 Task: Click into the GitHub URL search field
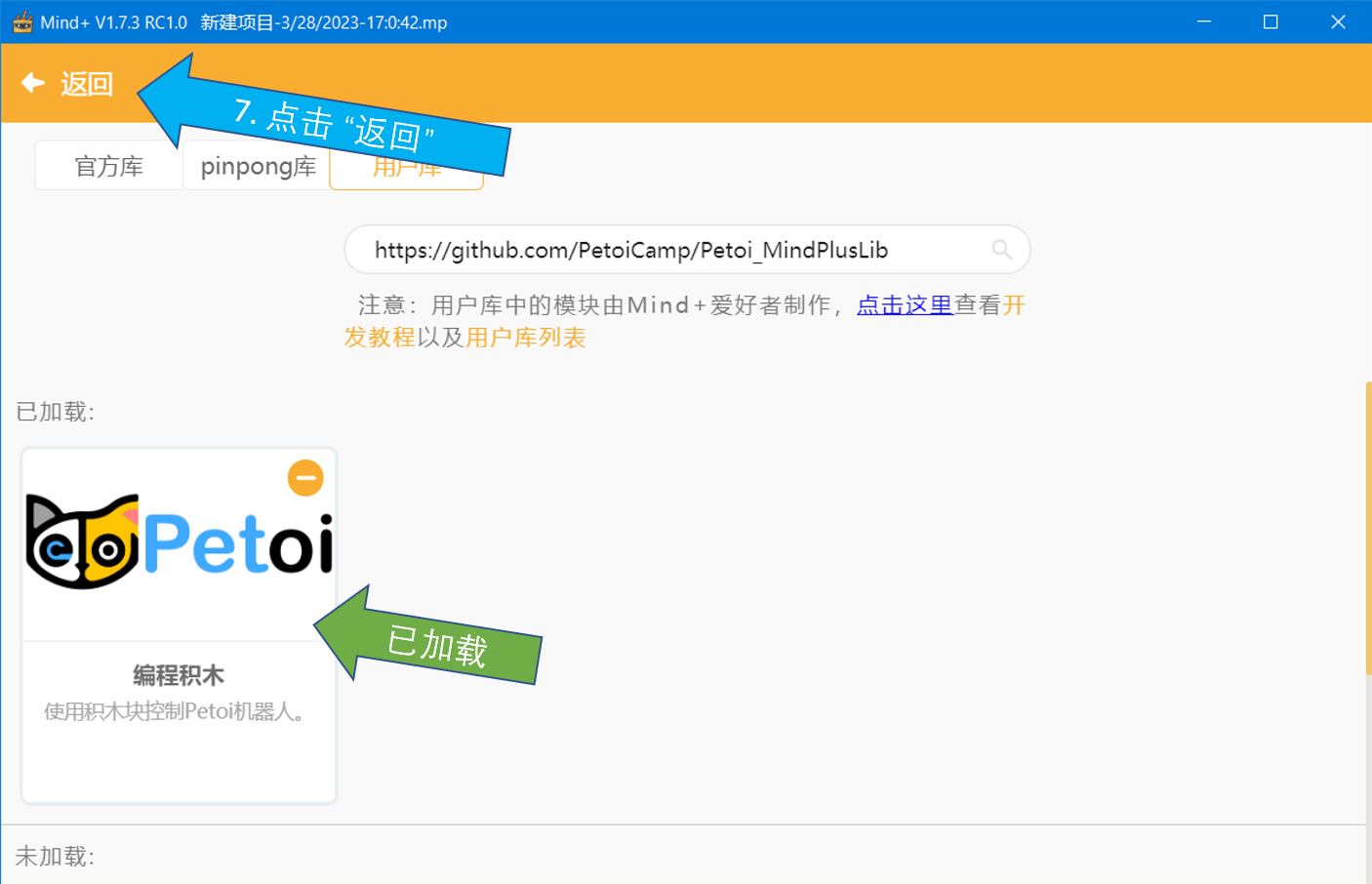pyautogui.click(x=687, y=250)
